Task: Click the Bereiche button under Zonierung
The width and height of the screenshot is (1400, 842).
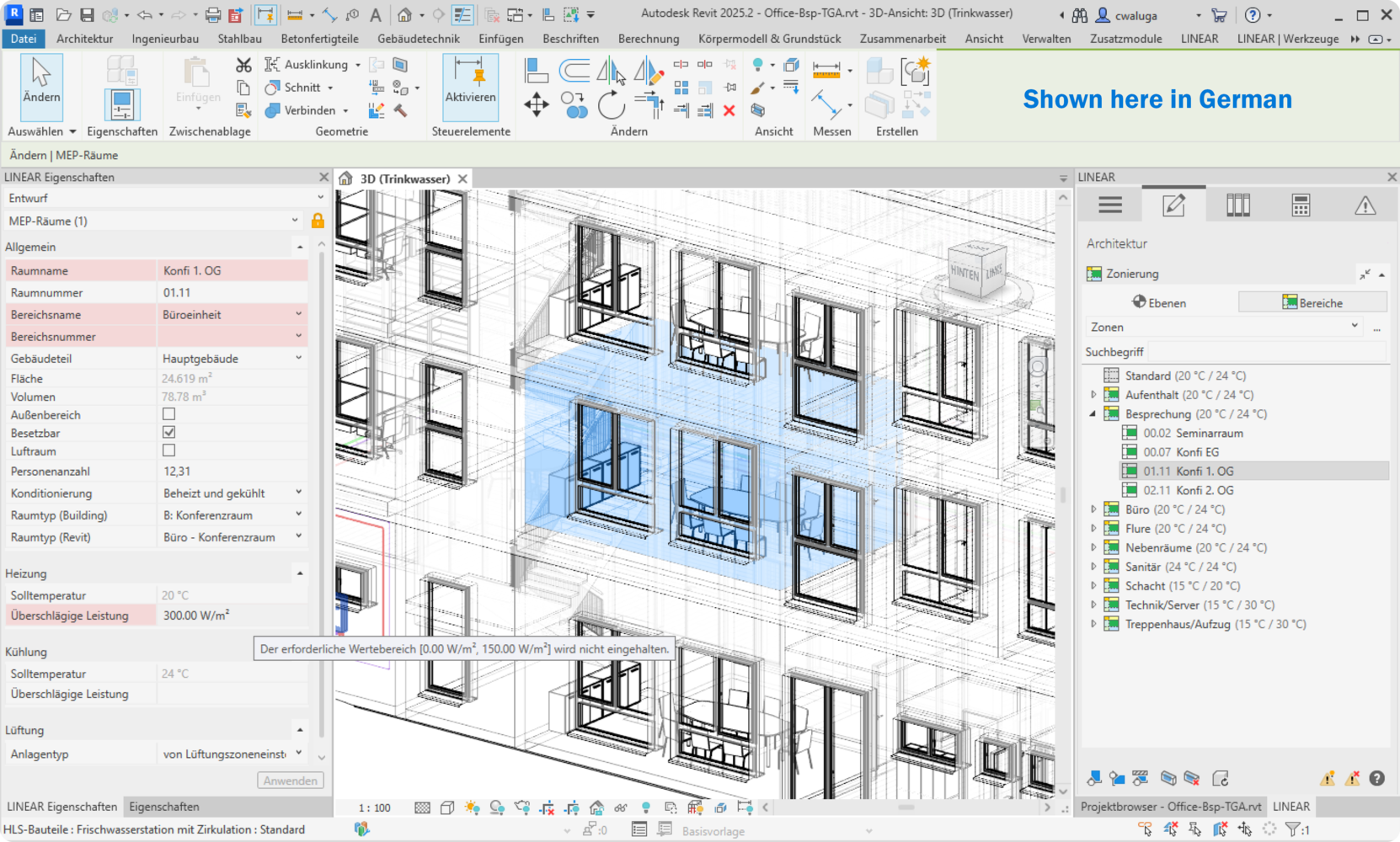Action: 1312,303
